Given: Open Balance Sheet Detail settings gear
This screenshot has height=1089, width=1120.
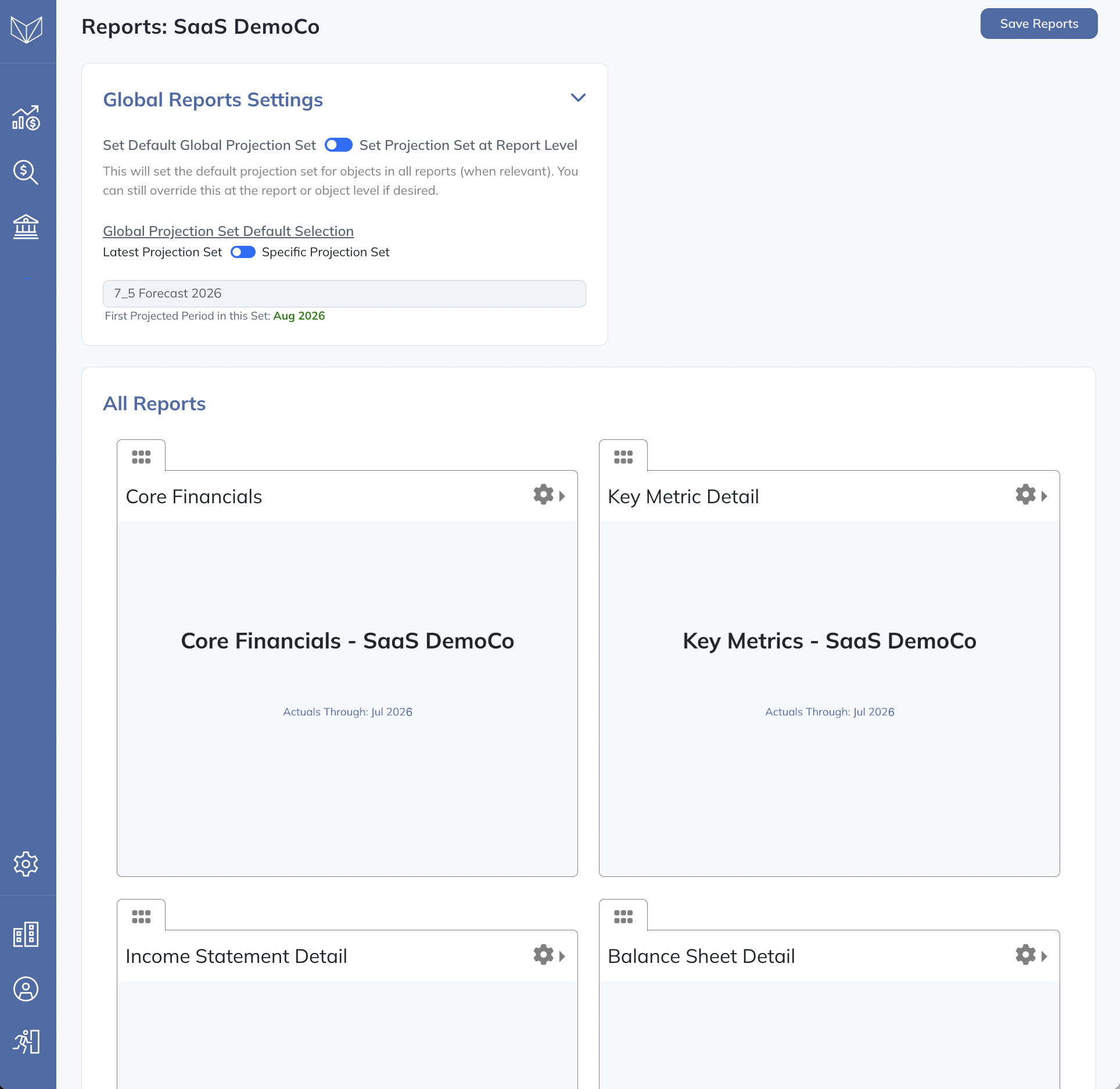Looking at the screenshot, I should pos(1026,954).
